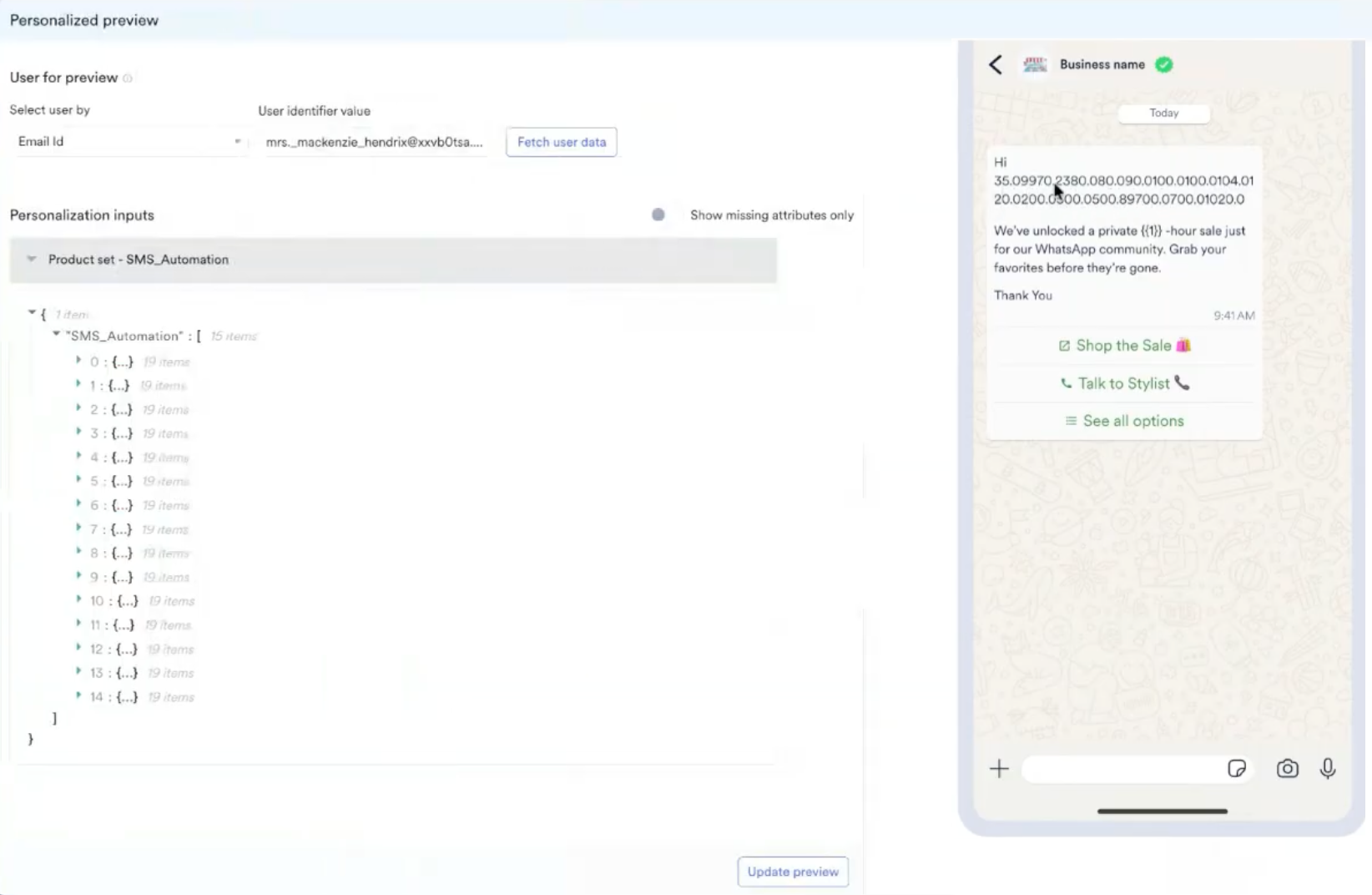Click Shop the Sale button in message
The width and height of the screenshot is (1372, 895).
click(1124, 346)
